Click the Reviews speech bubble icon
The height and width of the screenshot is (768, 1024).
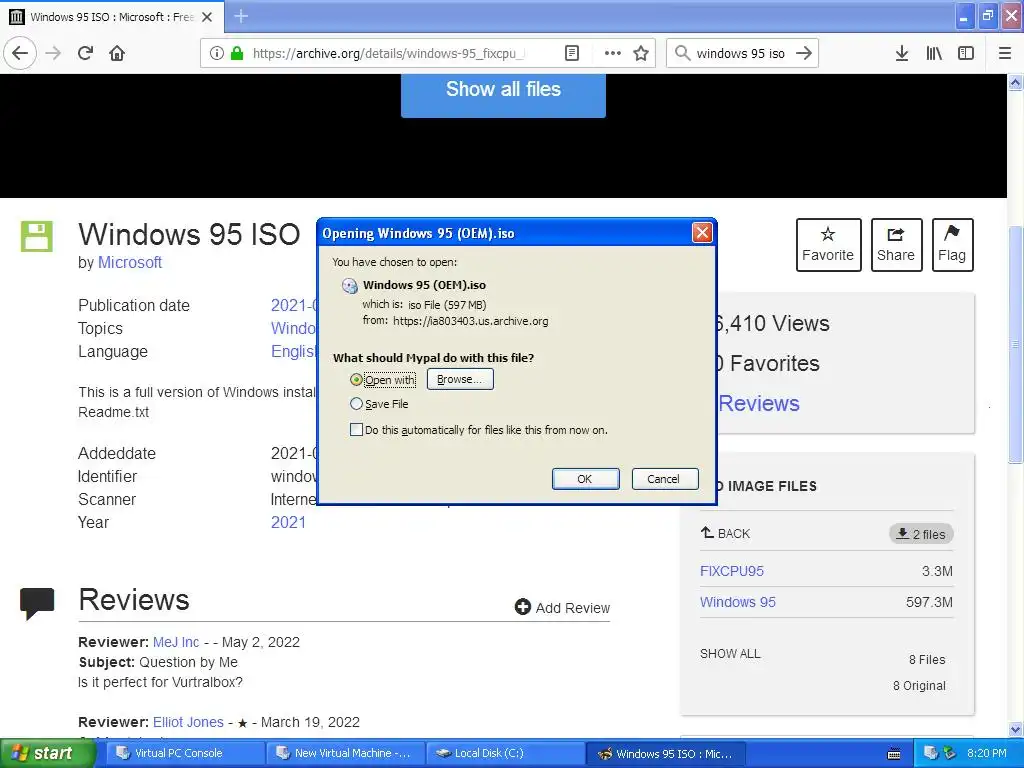37,603
